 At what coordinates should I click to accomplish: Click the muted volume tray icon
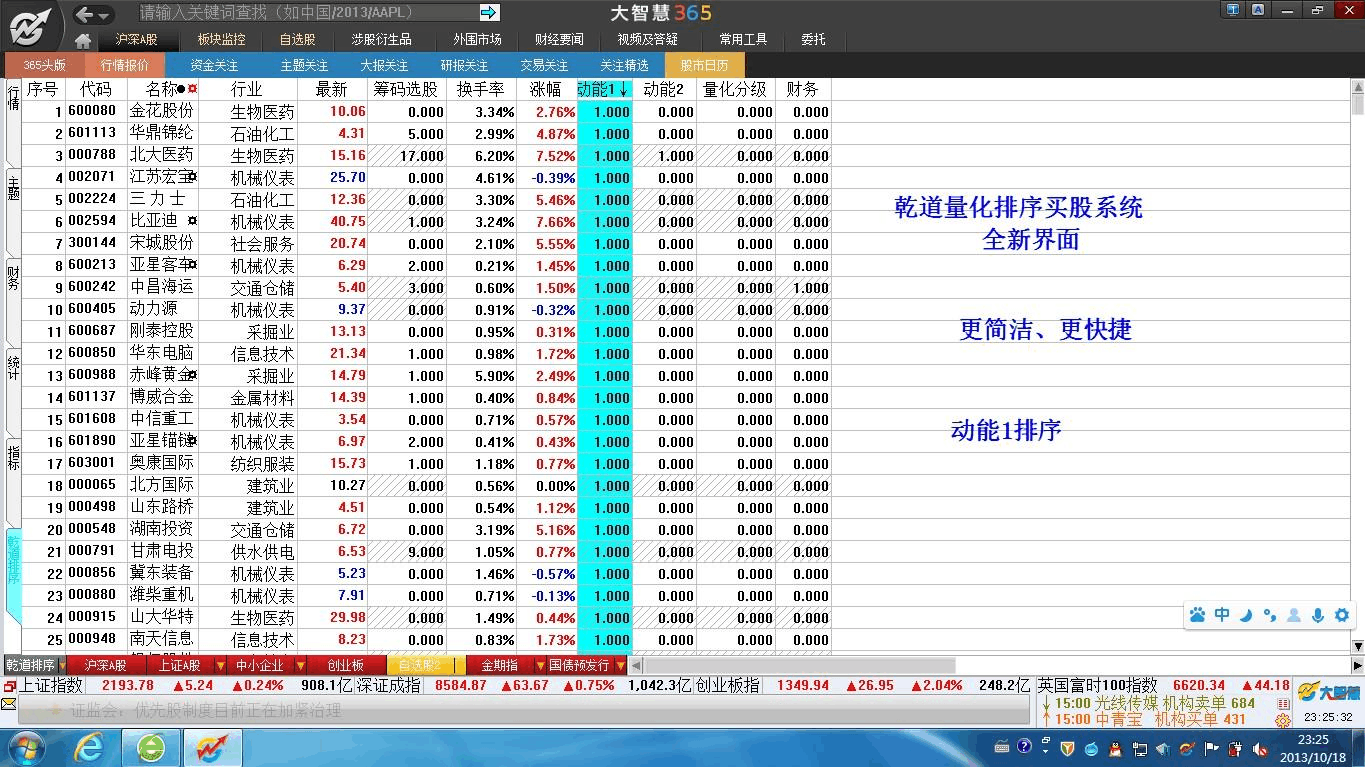pyautogui.click(x=1259, y=748)
